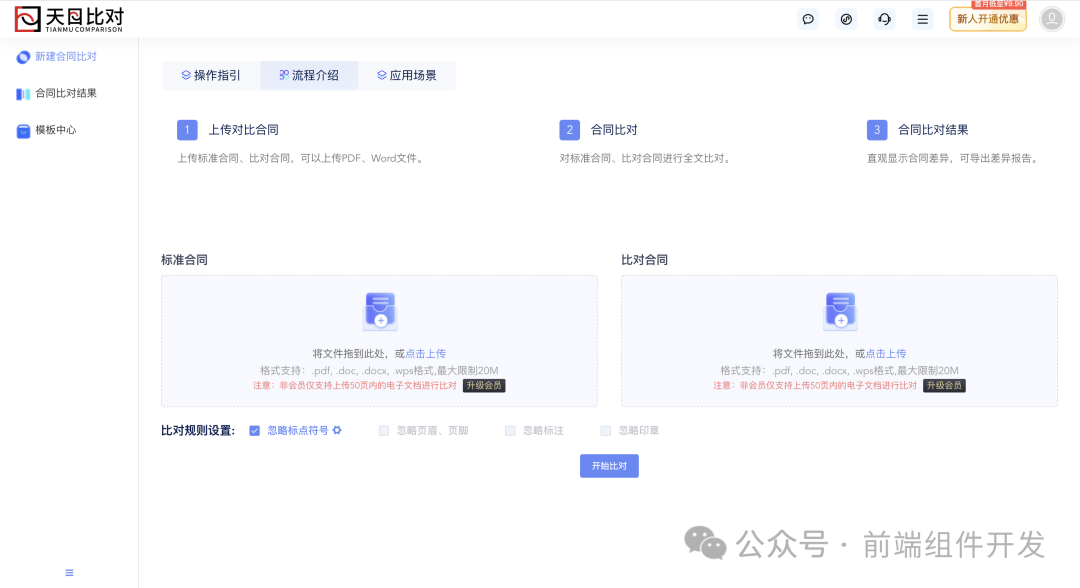The height and width of the screenshot is (588, 1080).
Task: Check the 忽略印章 checkbox
Action: pos(605,430)
